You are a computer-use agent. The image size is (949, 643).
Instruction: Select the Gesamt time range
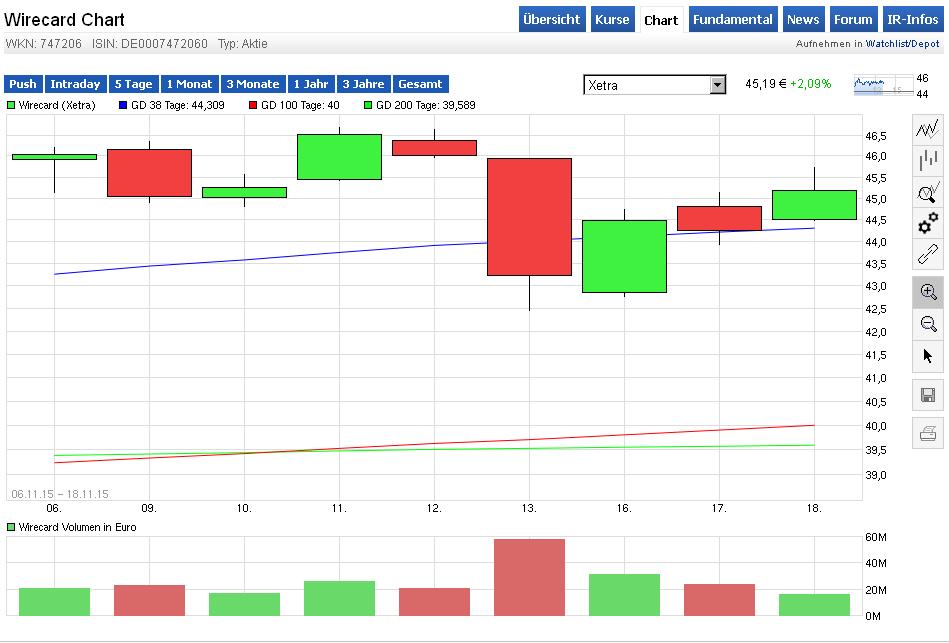click(x=421, y=84)
